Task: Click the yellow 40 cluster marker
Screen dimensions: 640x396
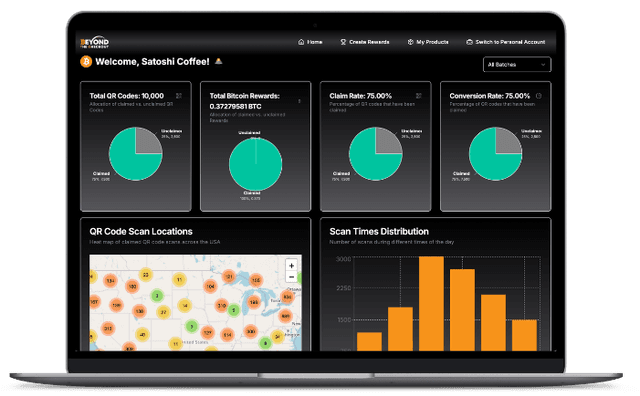Action: click(142, 334)
